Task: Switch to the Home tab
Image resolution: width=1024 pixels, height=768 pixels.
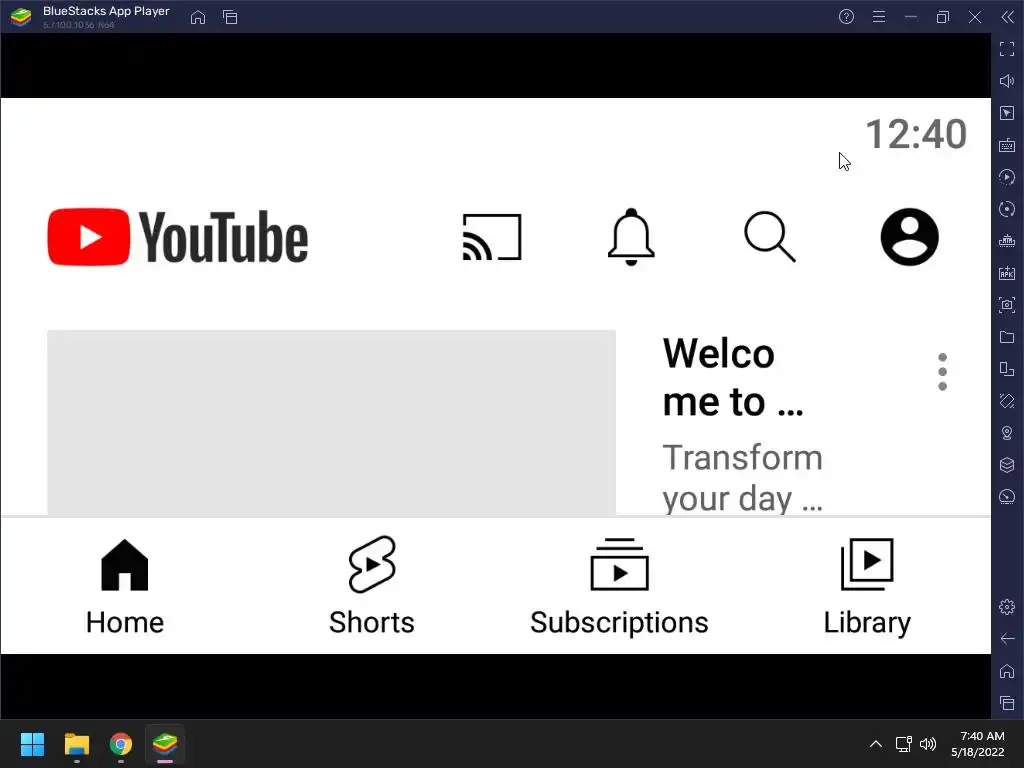Action: pyautogui.click(x=125, y=587)
